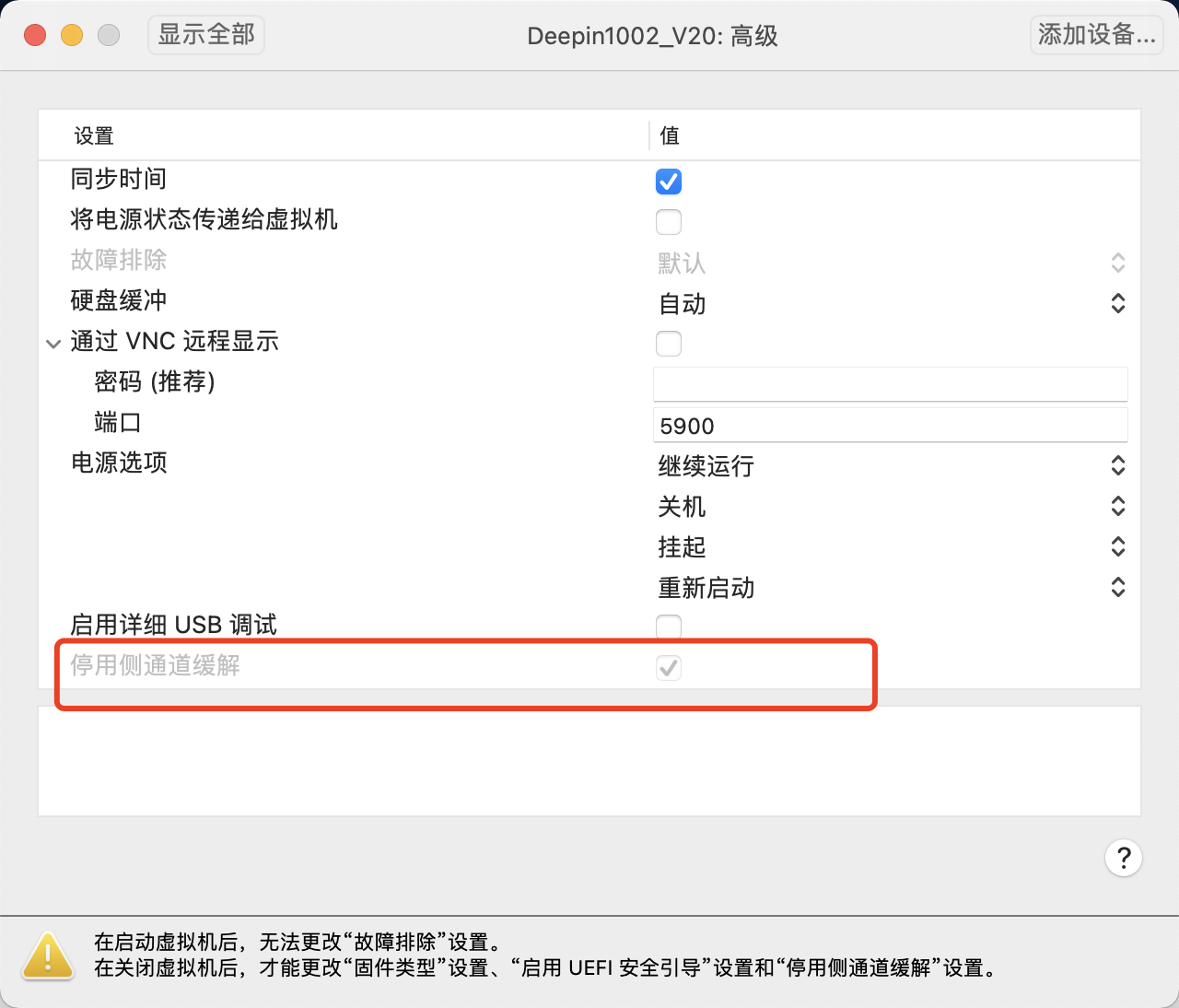The height and width of the screenshot is (1008, 1179).
Task: Tick the 启用详细 USB 调试 checkbox
Action: pyautogui.click(x=669, y=627)
